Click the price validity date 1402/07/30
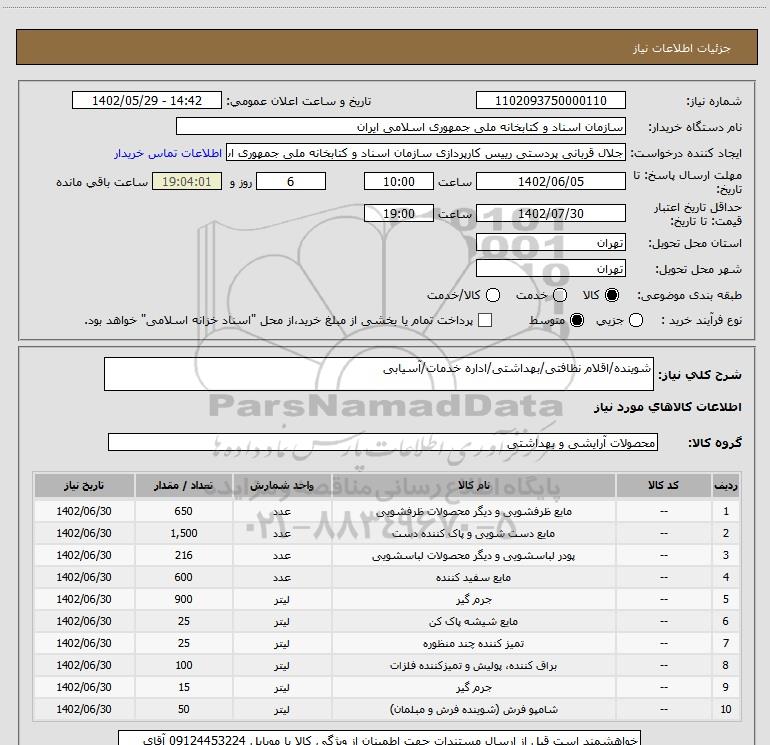The height and width of the screenshot is (745, 770). pos(550,214)
